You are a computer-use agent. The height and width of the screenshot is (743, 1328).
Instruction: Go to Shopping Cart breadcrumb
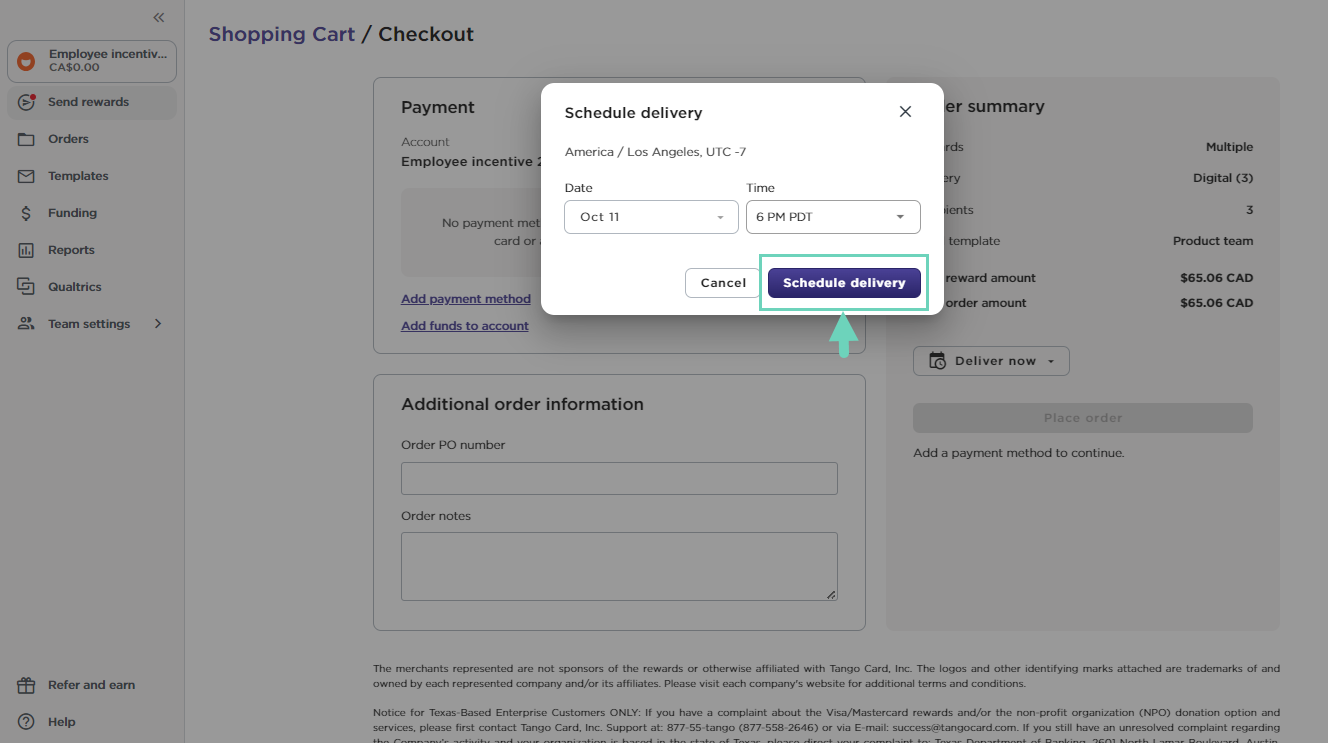point(281,34)
